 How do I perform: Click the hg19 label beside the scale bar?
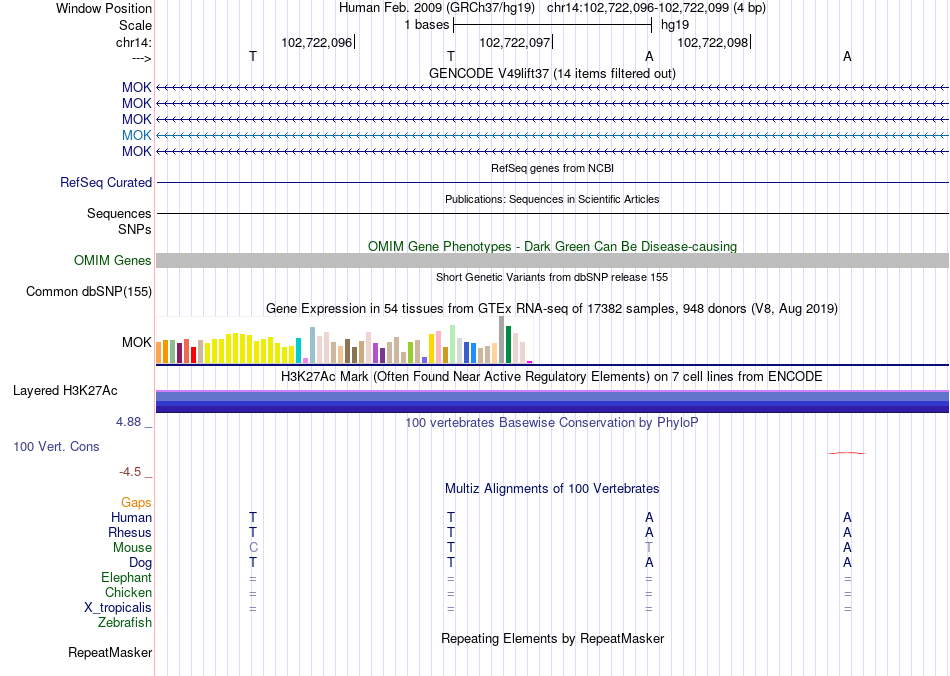674,25
